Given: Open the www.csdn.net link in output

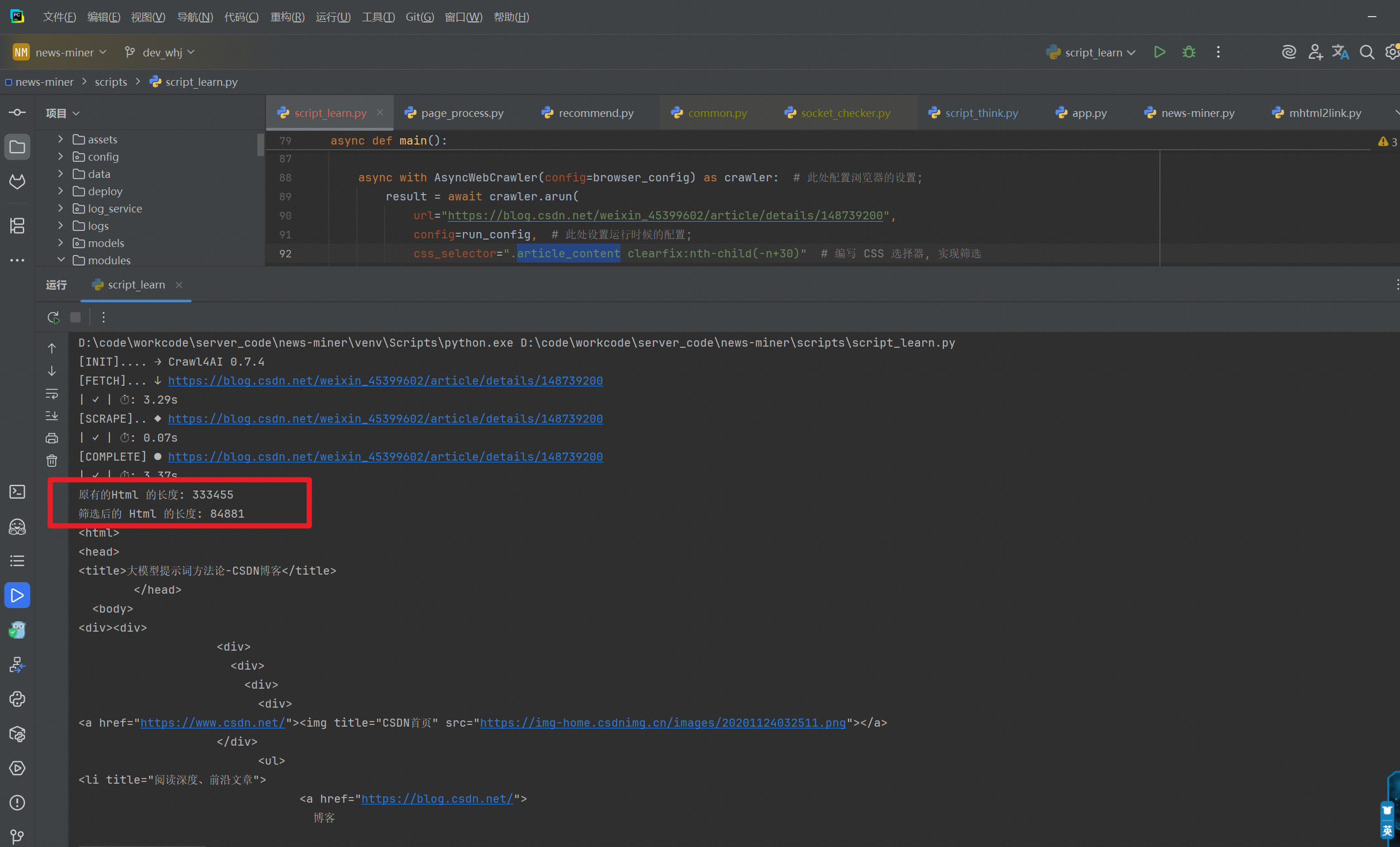Looking at the screenshot, I should [x=212, y=723].
